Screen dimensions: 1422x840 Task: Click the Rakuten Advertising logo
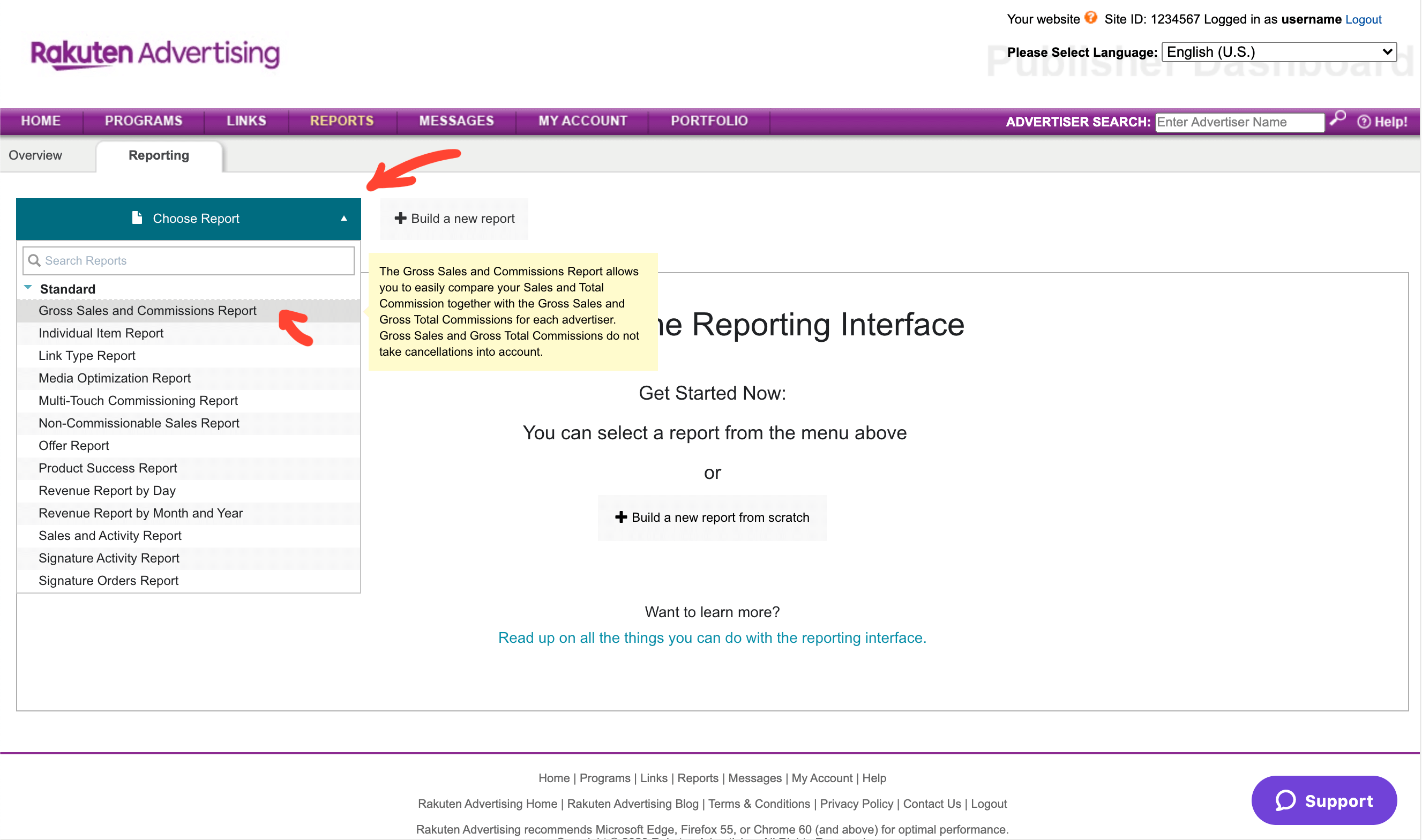tap(155, 55)
